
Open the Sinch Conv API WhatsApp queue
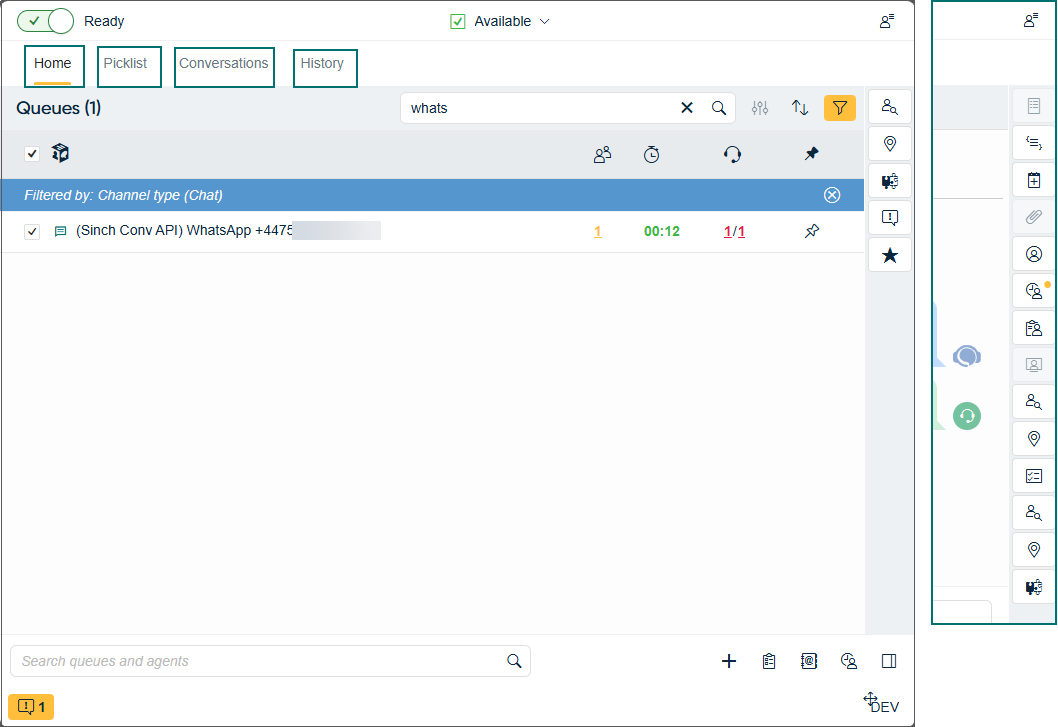point(185,231)
